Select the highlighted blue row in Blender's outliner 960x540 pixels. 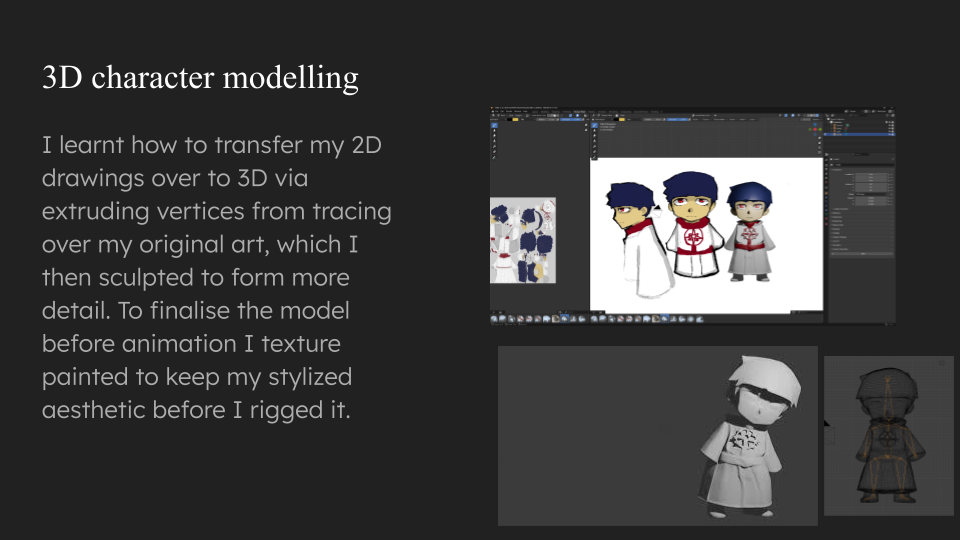tap(860, 134)
